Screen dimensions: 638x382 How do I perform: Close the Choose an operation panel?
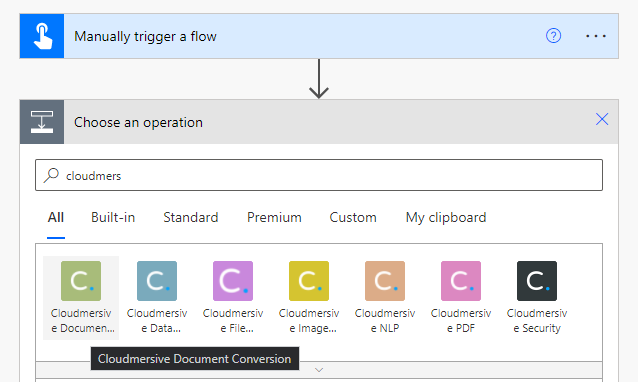click(602, 119)
